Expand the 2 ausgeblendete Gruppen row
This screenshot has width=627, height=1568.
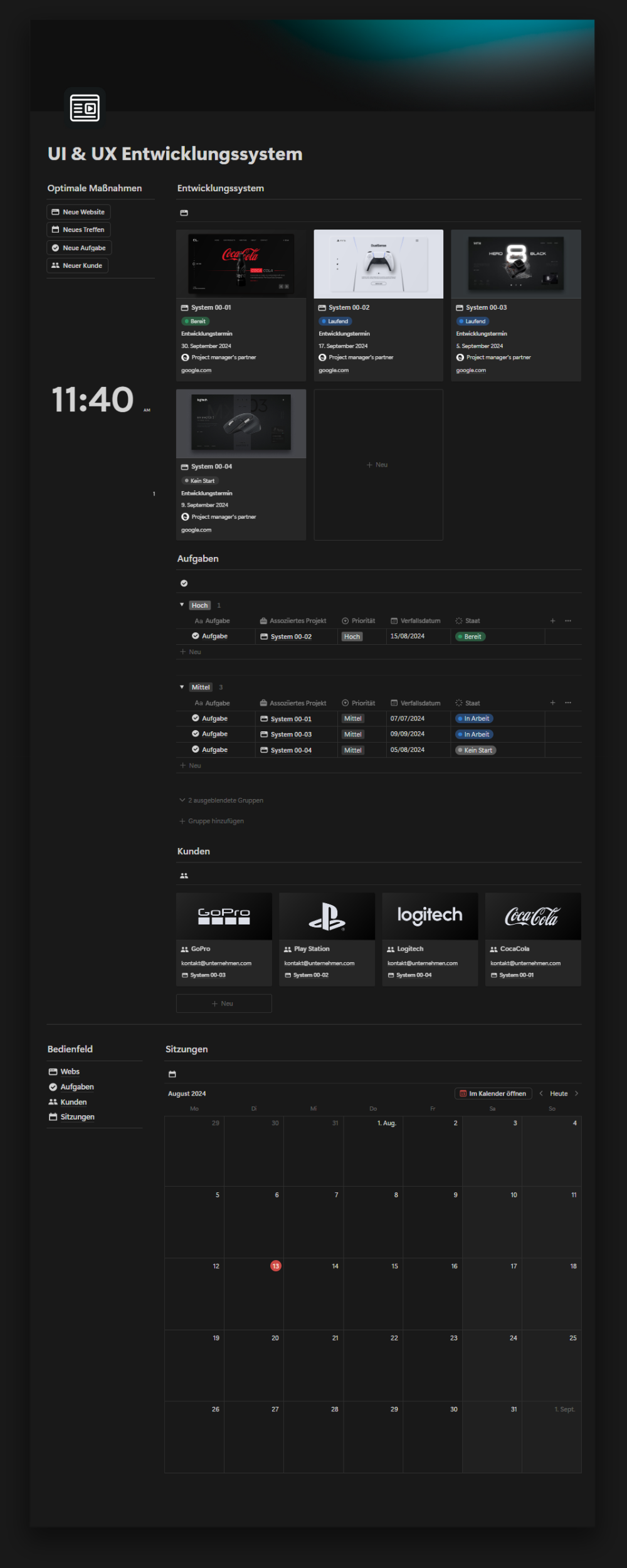221,801
